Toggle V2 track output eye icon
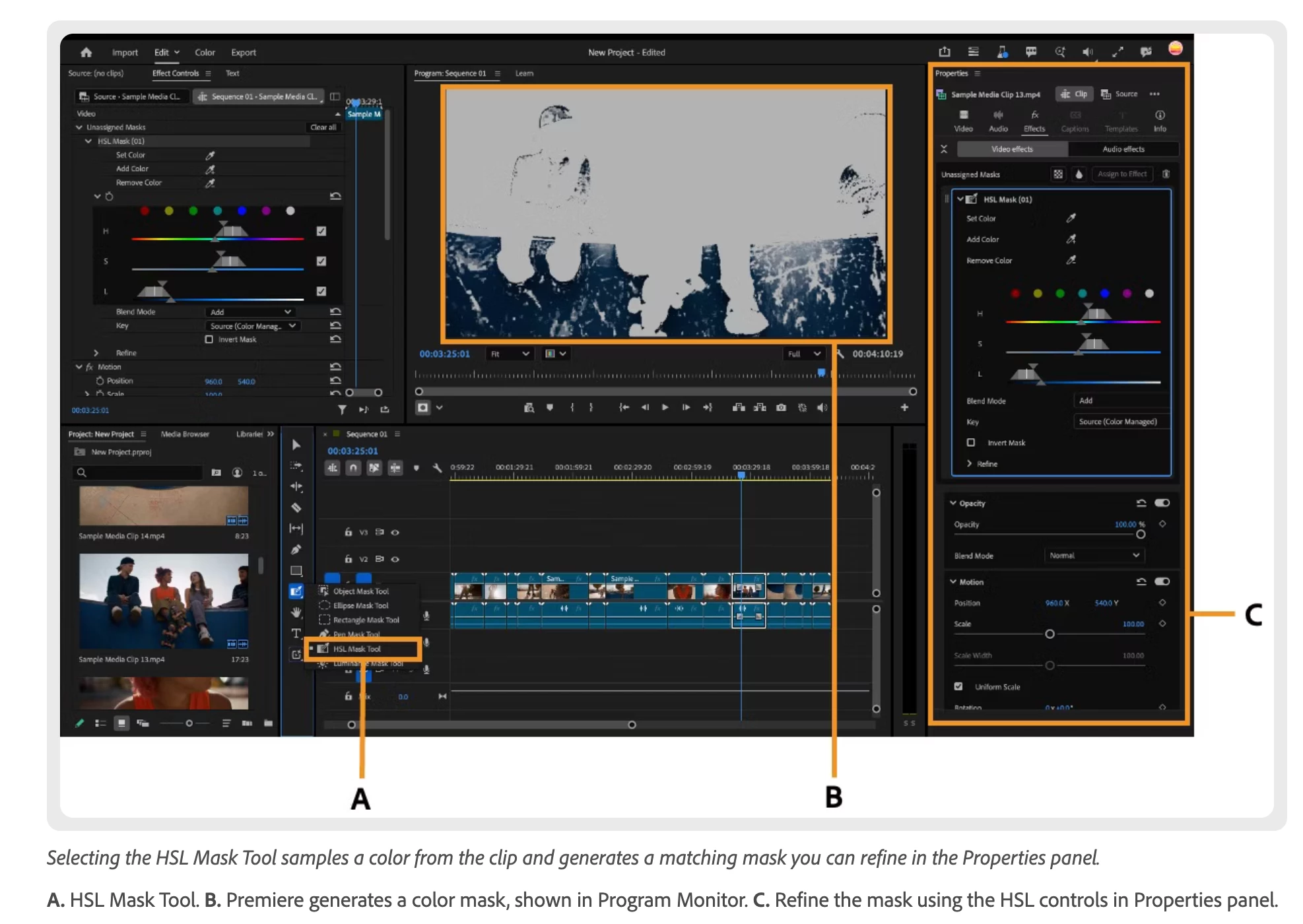This screenshot has width=1303, height=924. pos(395,559)
